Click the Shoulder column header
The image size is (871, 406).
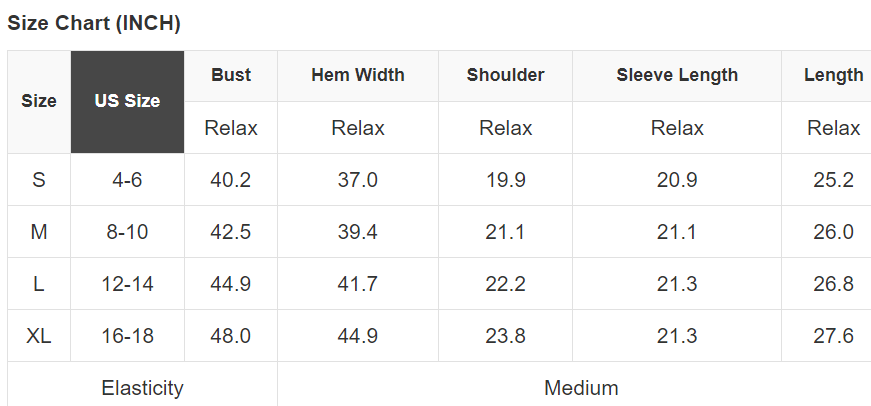tap(505, 75)
